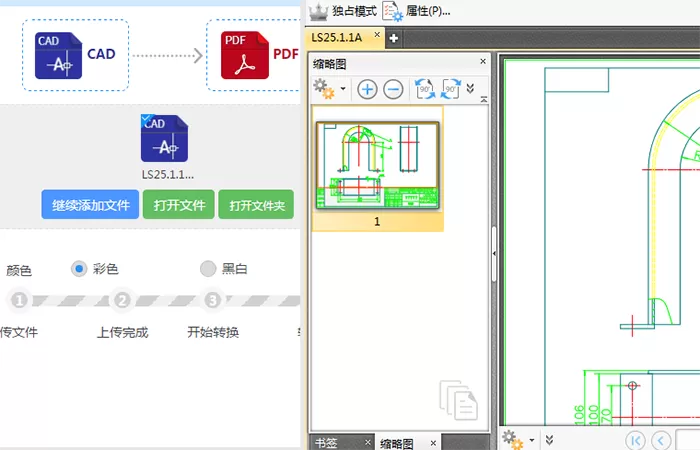Image resolution: width=700 pixels, height=450 pixels.
Task: Click step 2 上传完成 progress marker
Action: (x=122, y=300)
